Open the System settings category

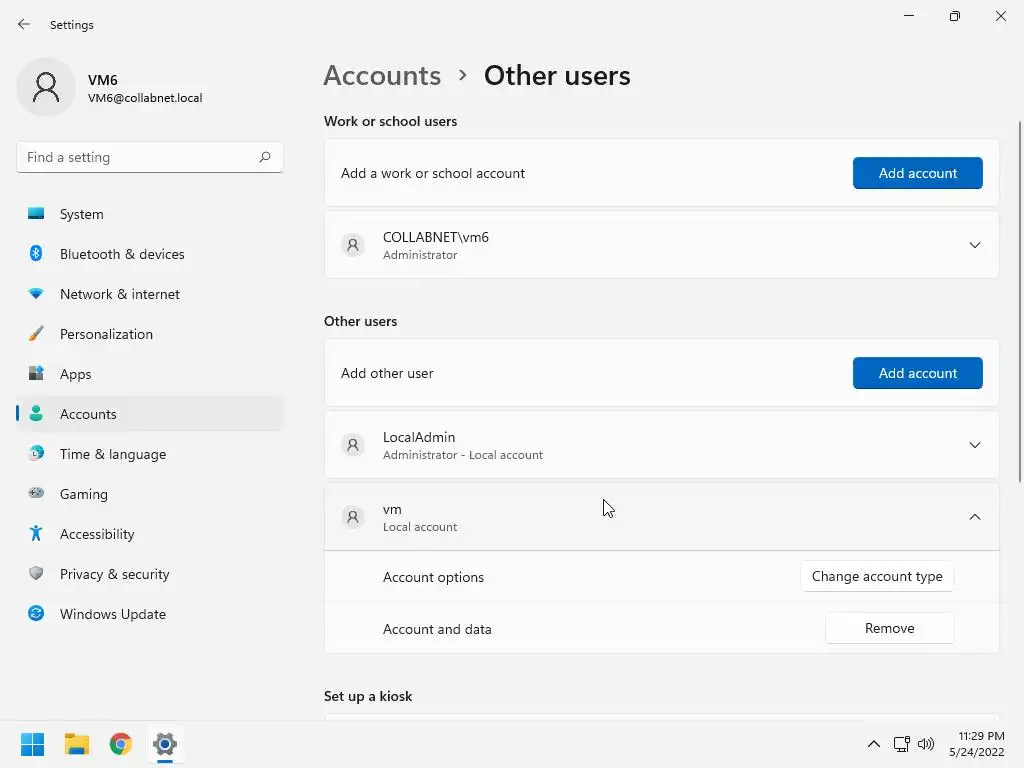click(x=81, y=214)
